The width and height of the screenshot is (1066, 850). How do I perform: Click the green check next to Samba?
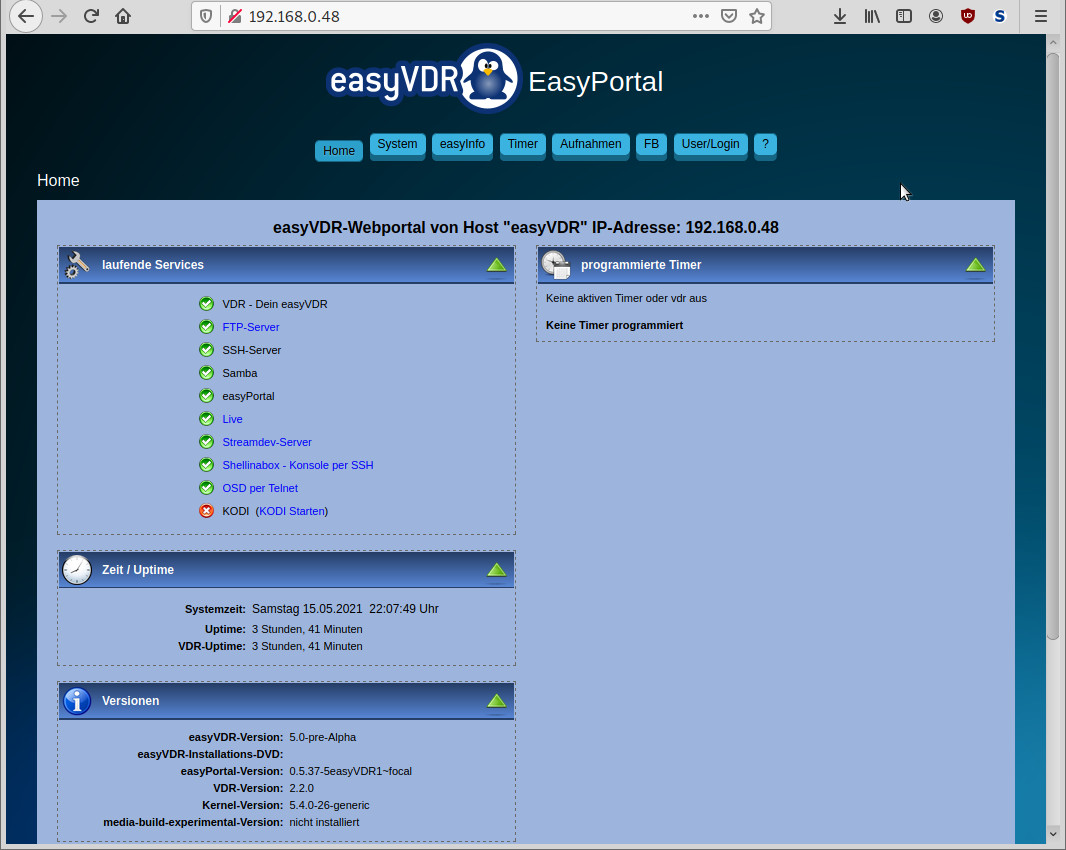tap(207, 373)
